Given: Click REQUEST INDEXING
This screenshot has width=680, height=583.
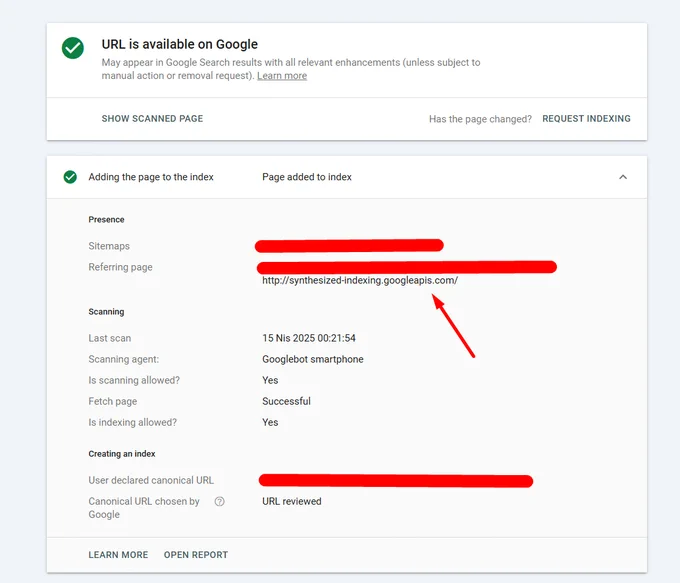Looking at the screenshot, I should 586,119.
